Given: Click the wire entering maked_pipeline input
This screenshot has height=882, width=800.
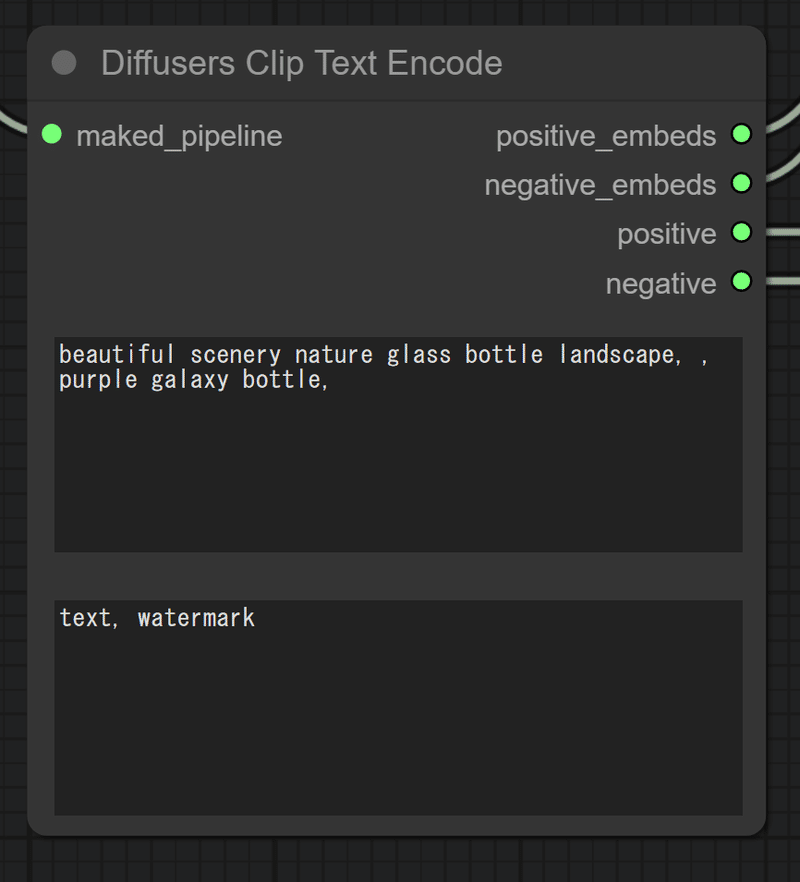Looking at the screenshot, I should (12, 122).
